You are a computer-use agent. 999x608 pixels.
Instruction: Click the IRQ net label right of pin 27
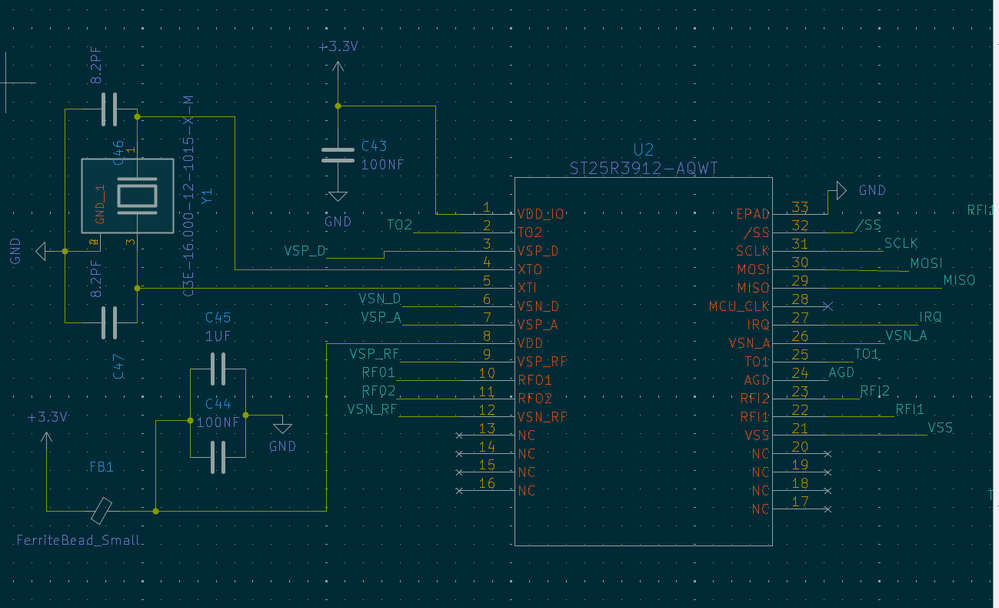click(x=930, y=317)
